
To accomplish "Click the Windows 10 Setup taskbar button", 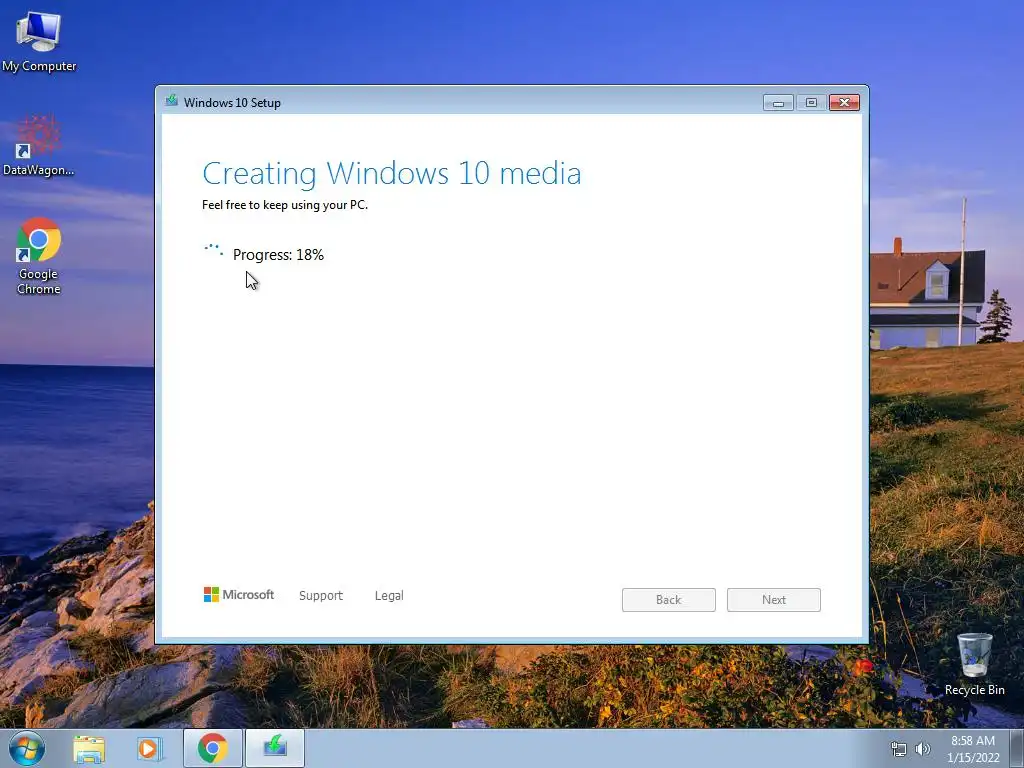I will [x=275, y=748].
